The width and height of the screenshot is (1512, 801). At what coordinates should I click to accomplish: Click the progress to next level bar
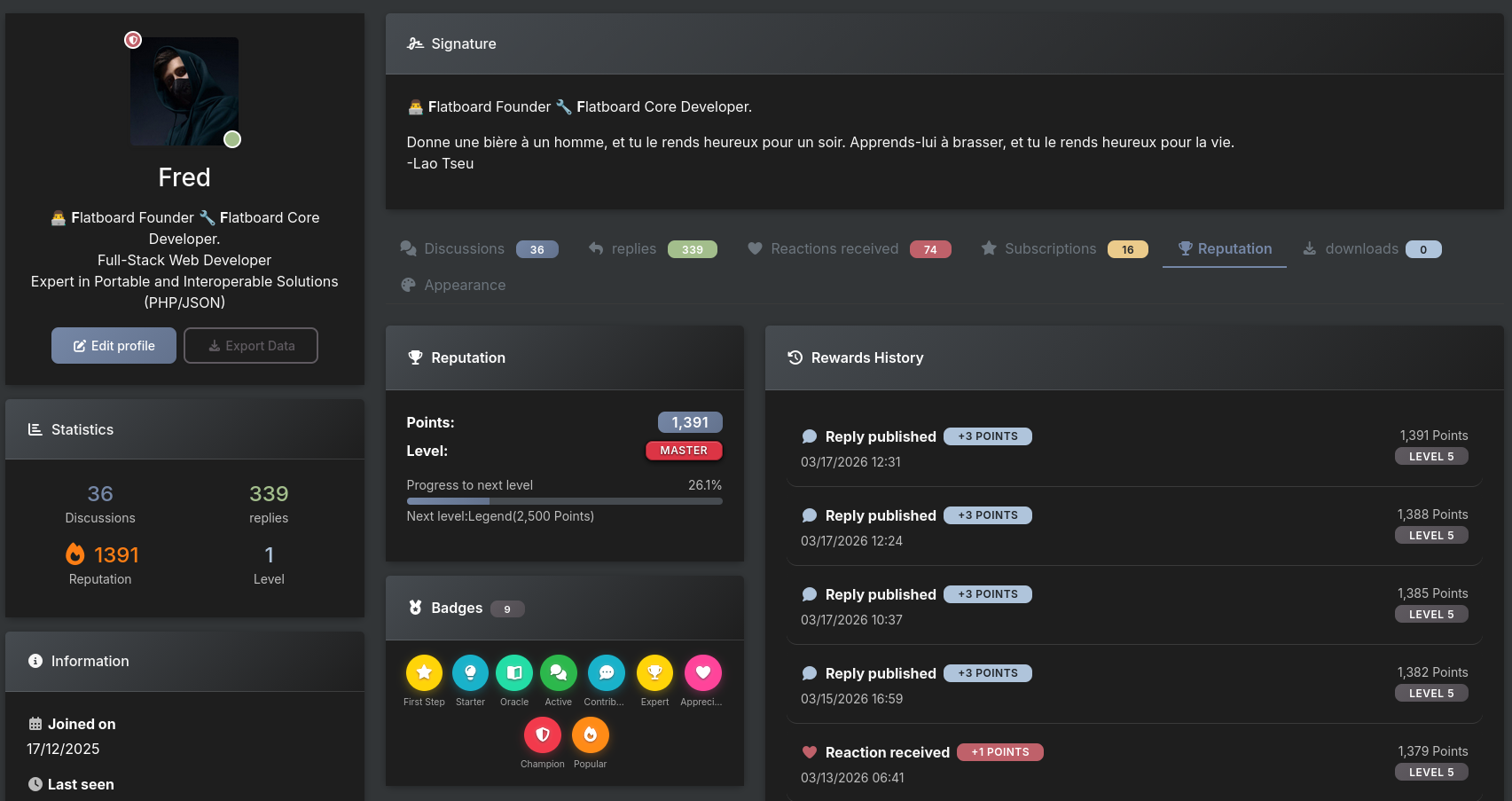coord(564,501)
